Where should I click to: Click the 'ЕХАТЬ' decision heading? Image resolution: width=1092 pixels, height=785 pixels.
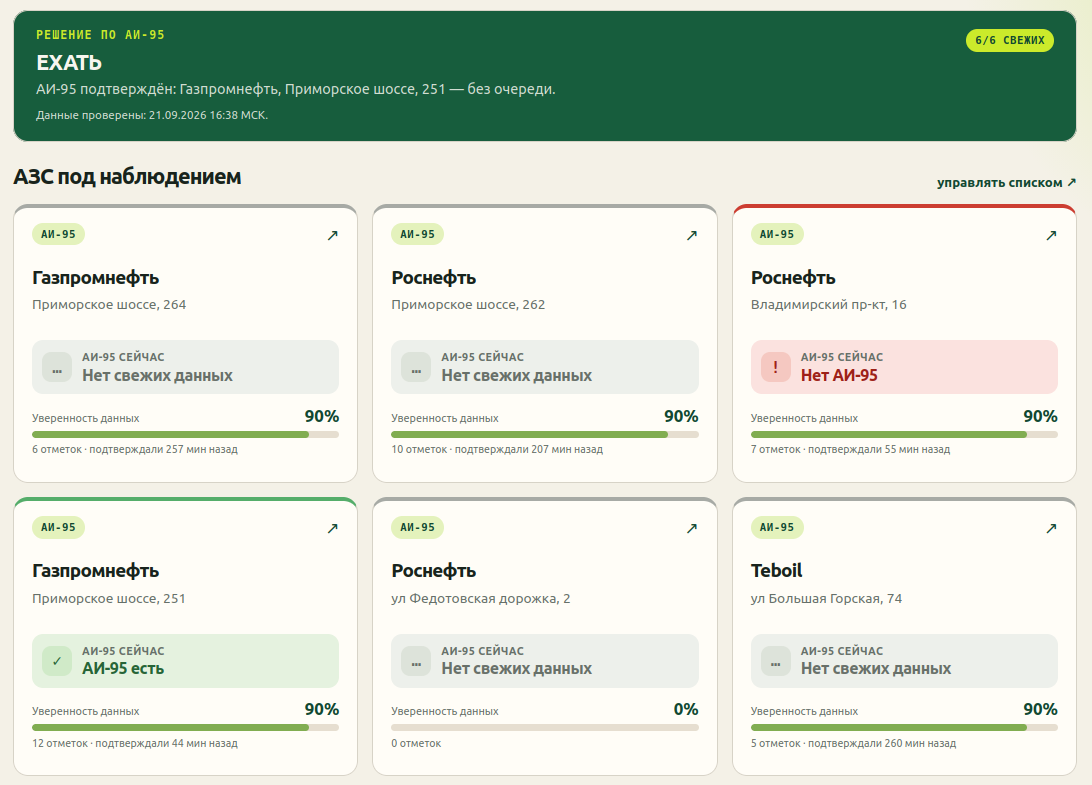pos(69,63)
